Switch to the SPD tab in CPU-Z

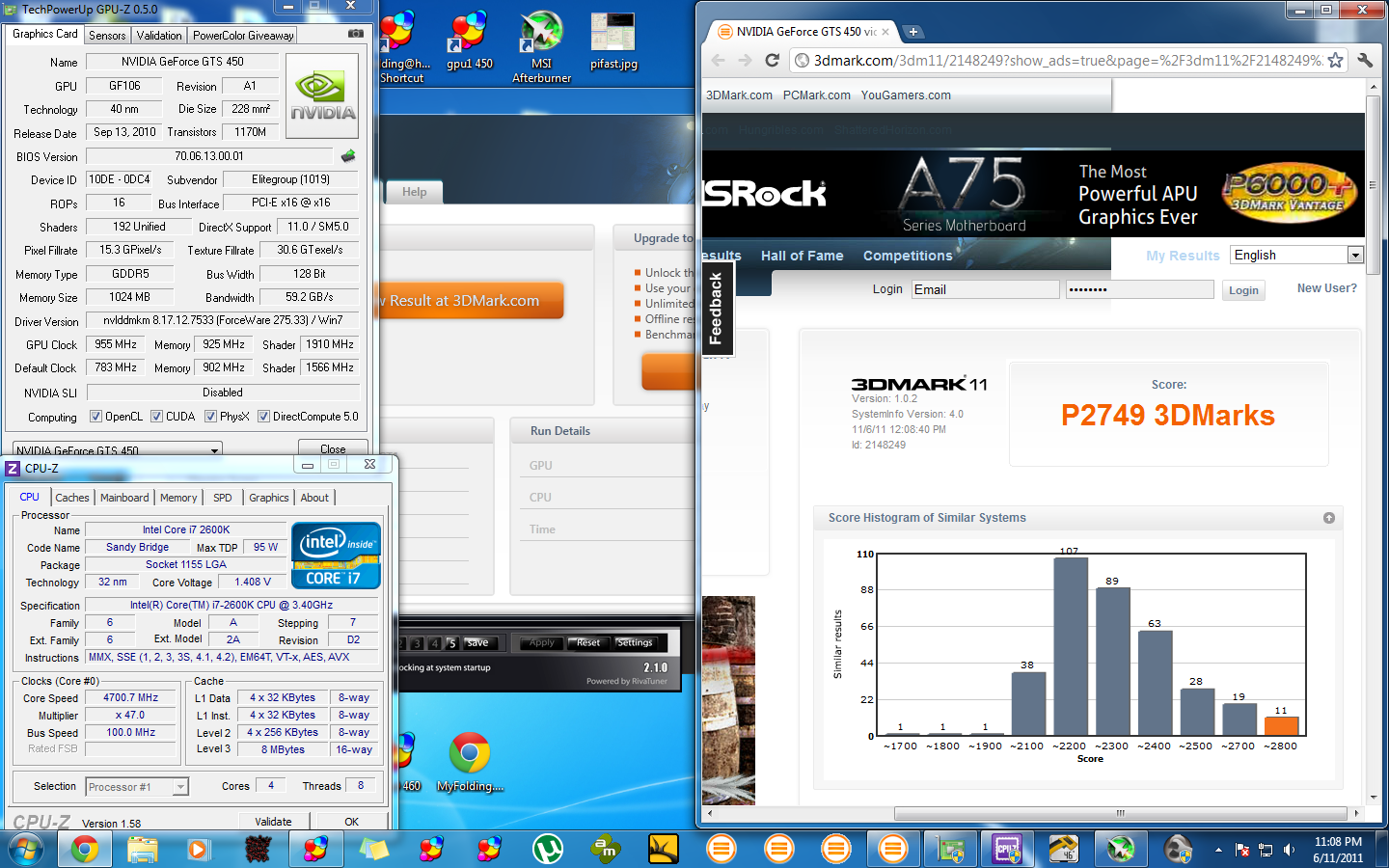(223, 498)
